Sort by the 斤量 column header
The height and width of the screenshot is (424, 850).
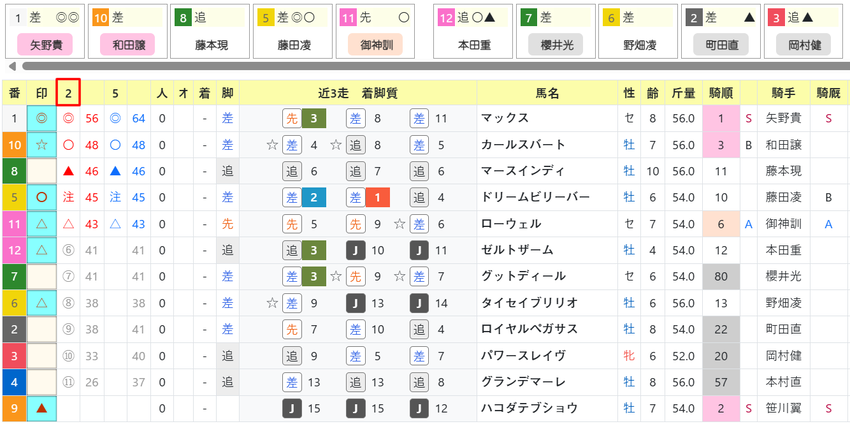[684, 93]
